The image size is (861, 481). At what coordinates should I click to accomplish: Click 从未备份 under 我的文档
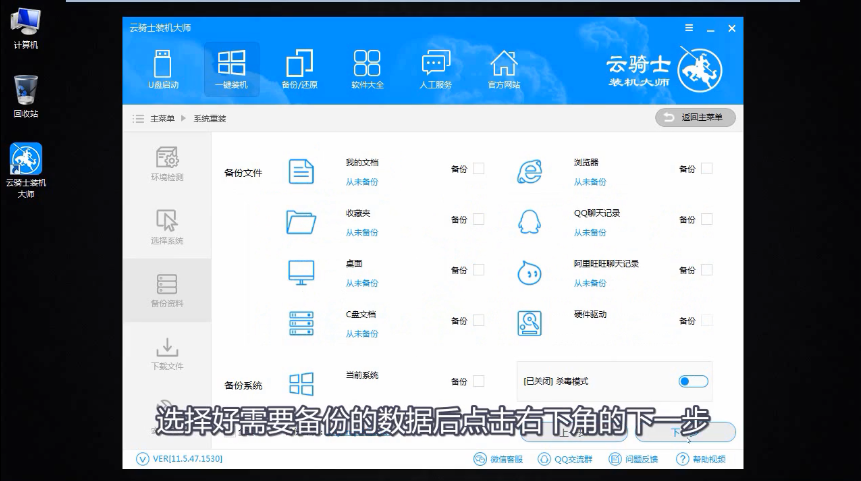click(x=362, y=182)
